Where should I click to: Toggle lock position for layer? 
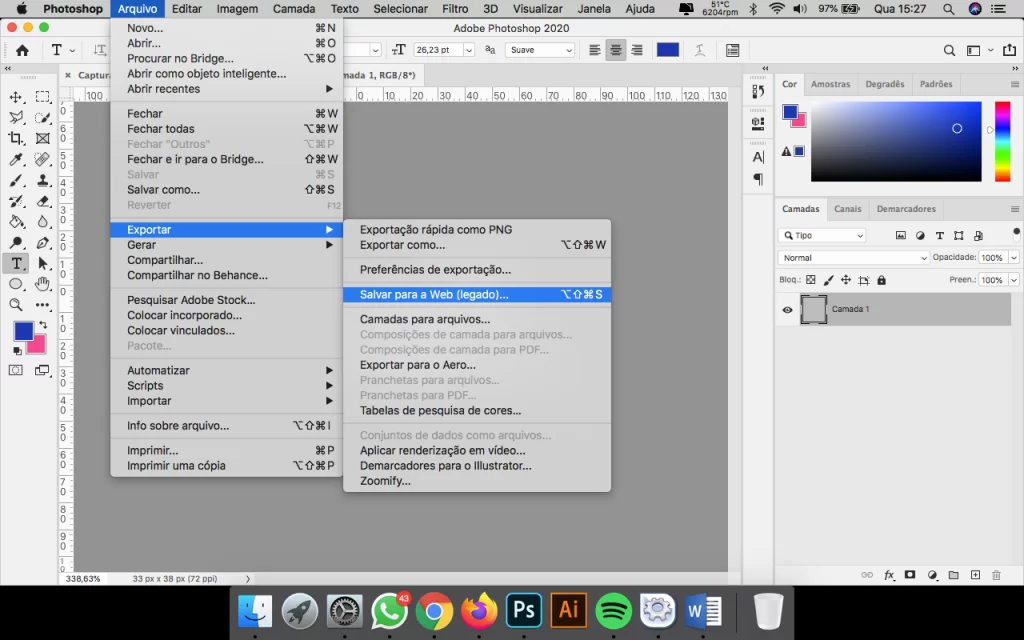tap(846, 280)
